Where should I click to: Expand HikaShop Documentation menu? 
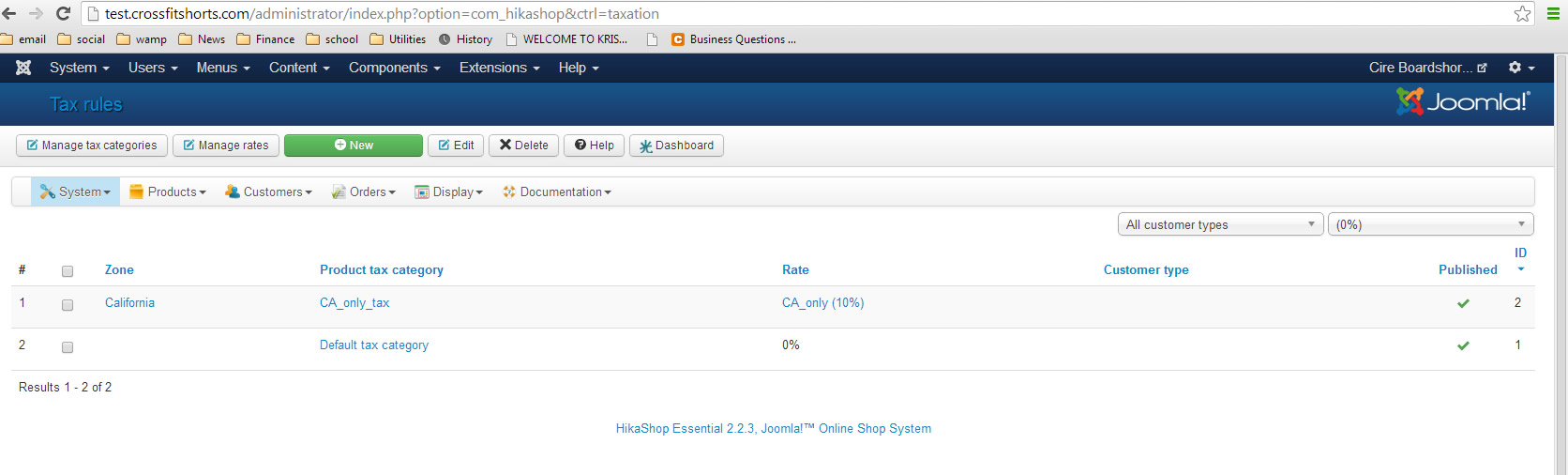click(x=557, y=192)
